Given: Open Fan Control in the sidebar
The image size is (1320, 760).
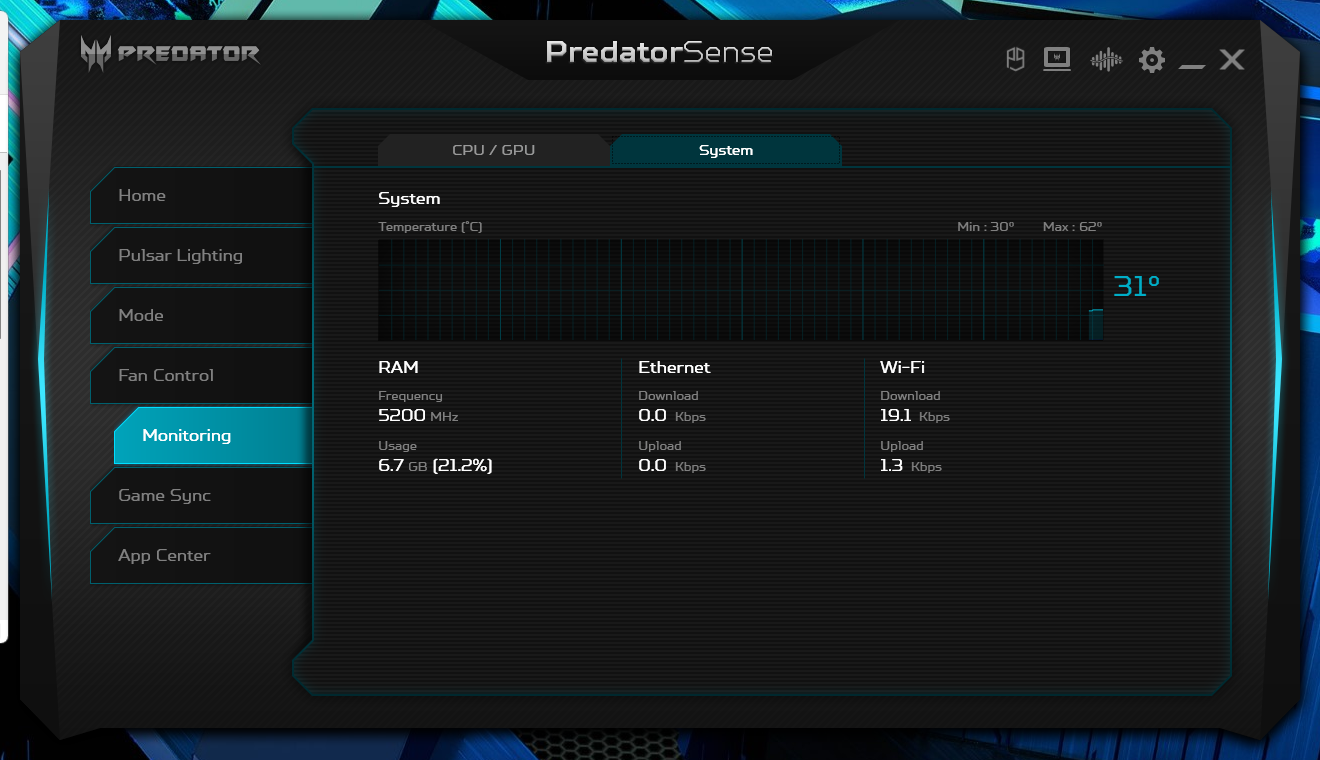Looking at the screenshot, I should click(201, 376).
